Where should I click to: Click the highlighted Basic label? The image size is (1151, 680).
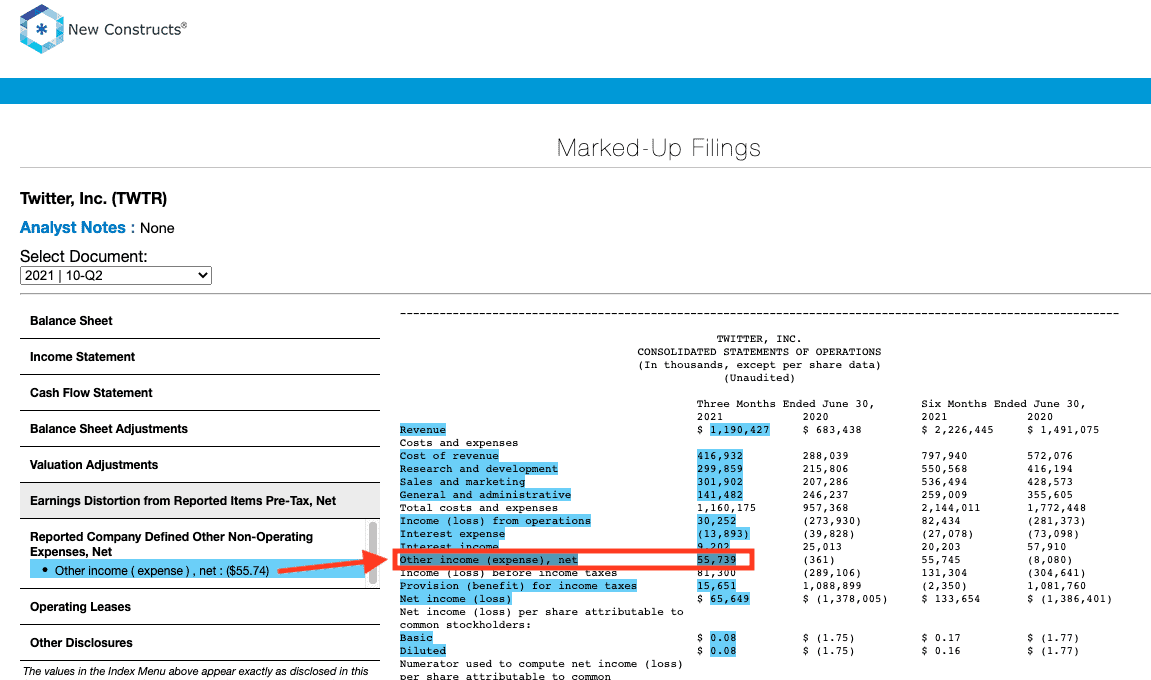click(x=416, y=638)
